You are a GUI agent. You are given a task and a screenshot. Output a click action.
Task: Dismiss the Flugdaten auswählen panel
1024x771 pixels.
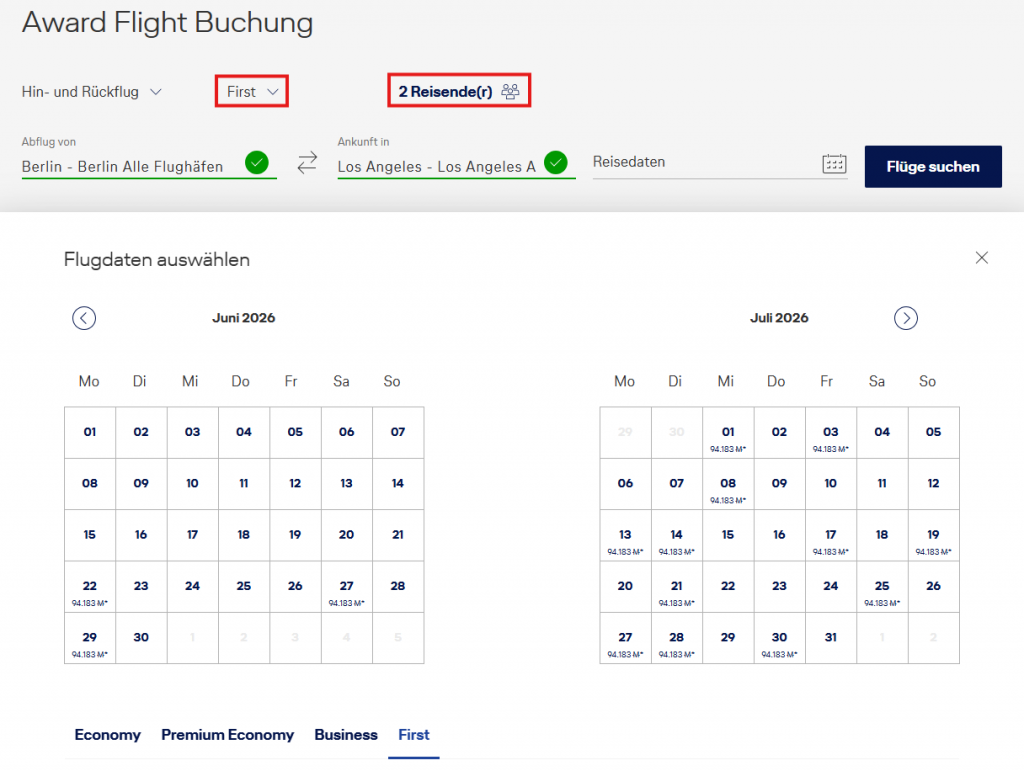(x=981, y=257)
